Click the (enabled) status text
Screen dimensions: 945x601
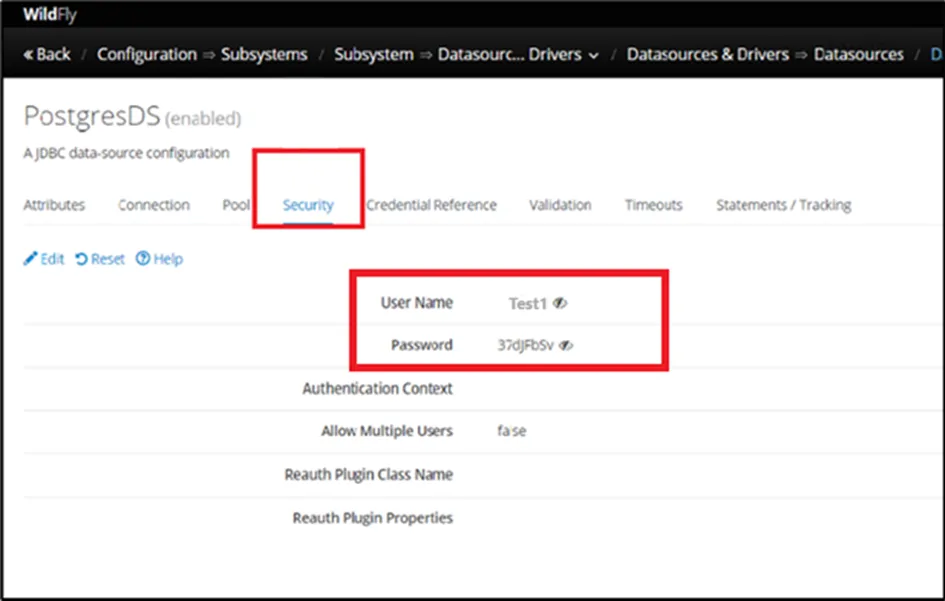pos(203,119)
